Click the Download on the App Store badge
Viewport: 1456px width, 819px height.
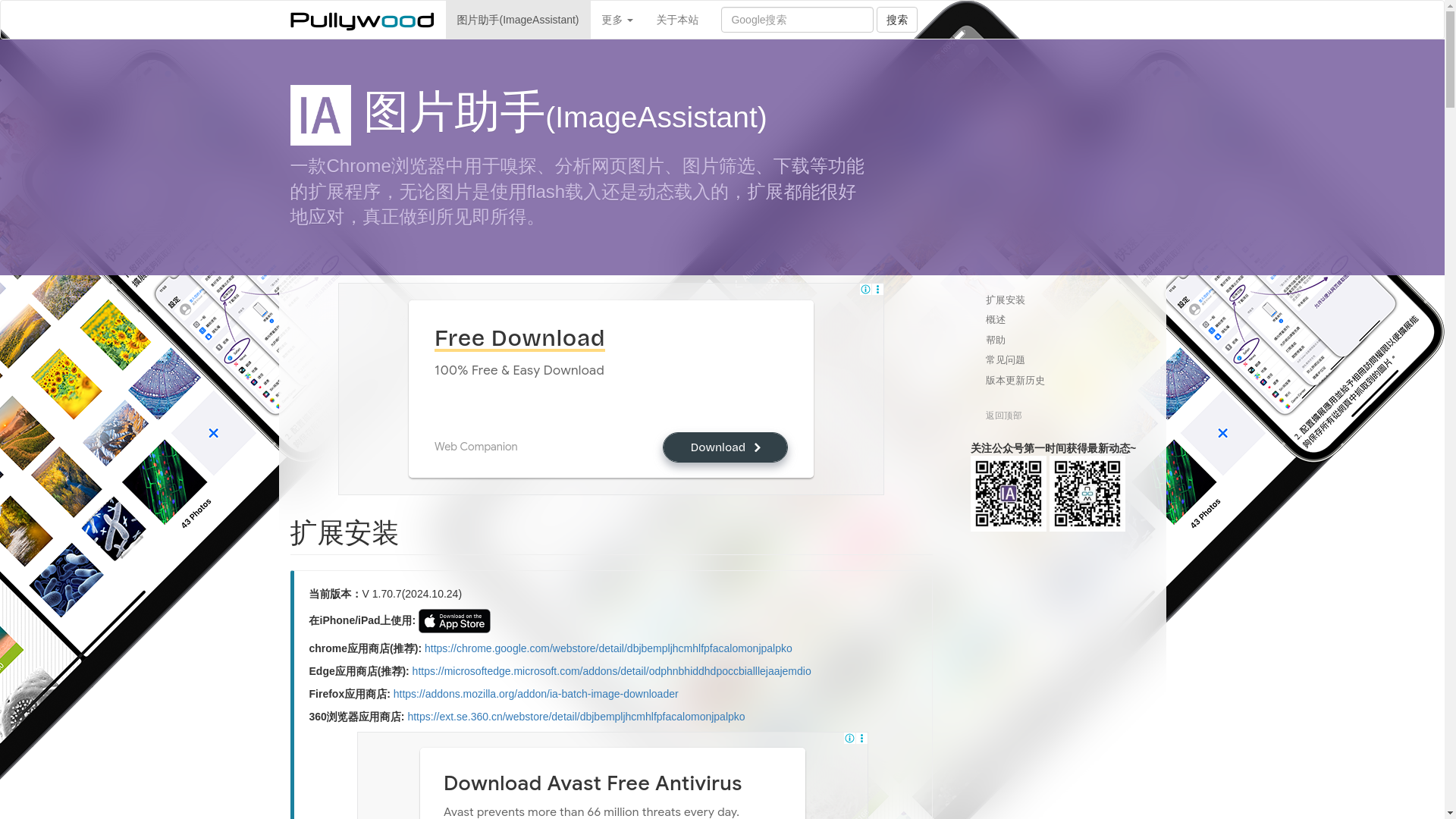[x=454, y=621]
